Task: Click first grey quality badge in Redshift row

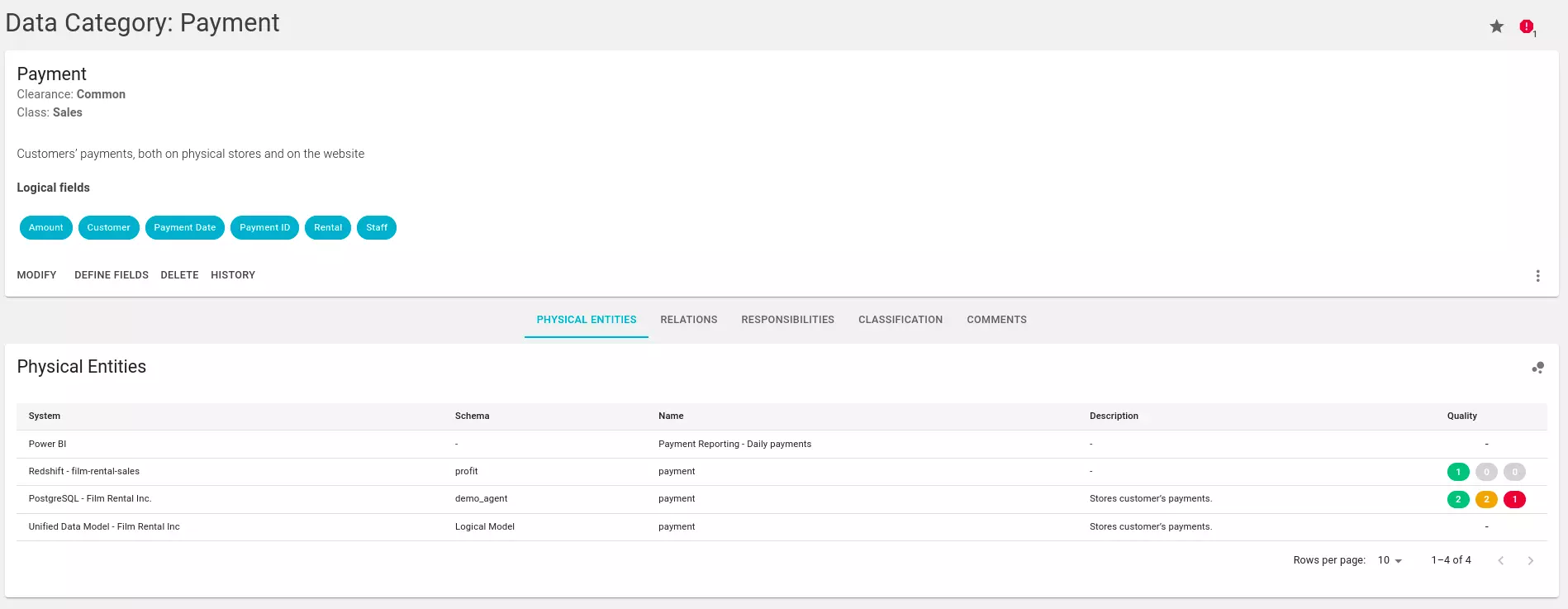Action: 1486,472
